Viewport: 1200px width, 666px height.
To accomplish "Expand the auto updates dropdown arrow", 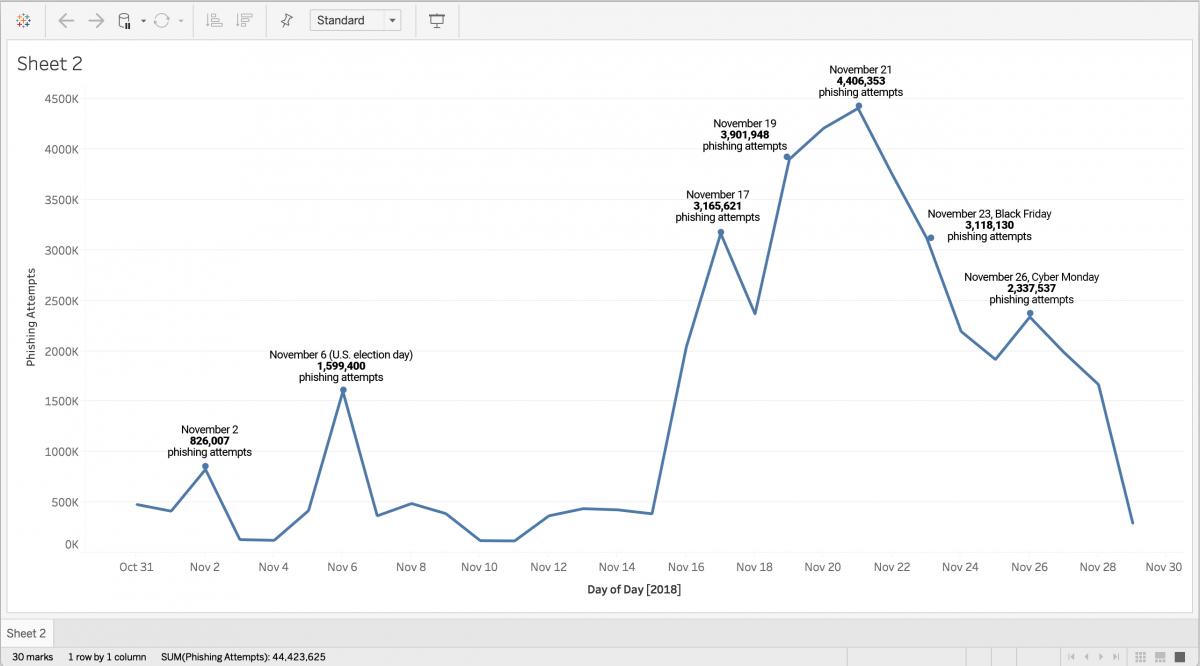I will [144, 21].
